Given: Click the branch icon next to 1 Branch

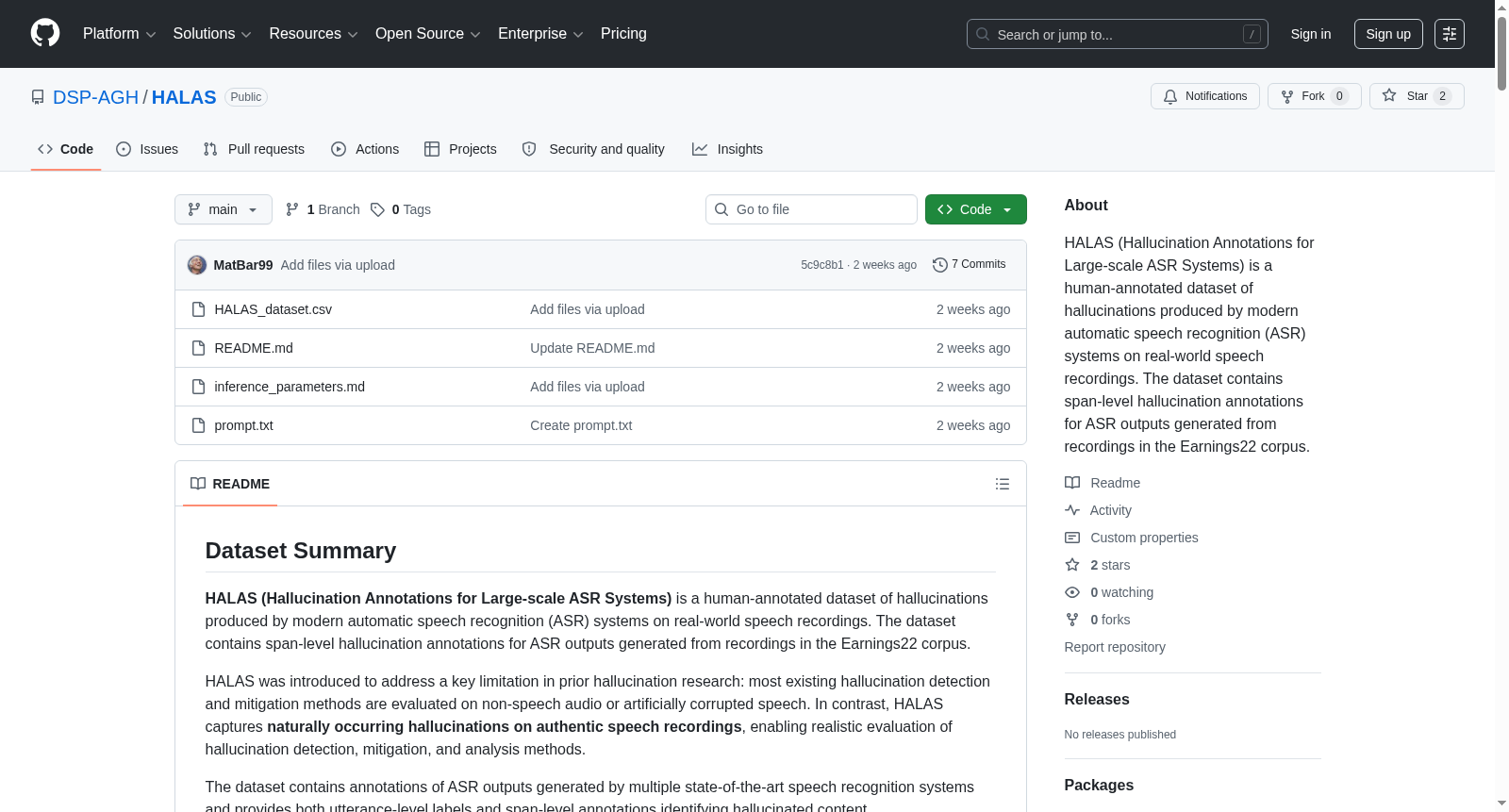Looking at the screenshot, I should [292, 209].
